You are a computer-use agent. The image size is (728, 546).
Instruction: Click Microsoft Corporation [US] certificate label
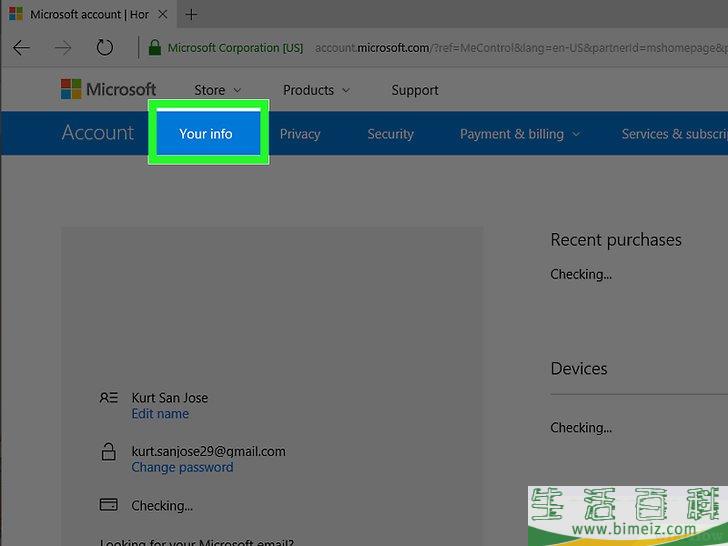click(x=235, y=48)
